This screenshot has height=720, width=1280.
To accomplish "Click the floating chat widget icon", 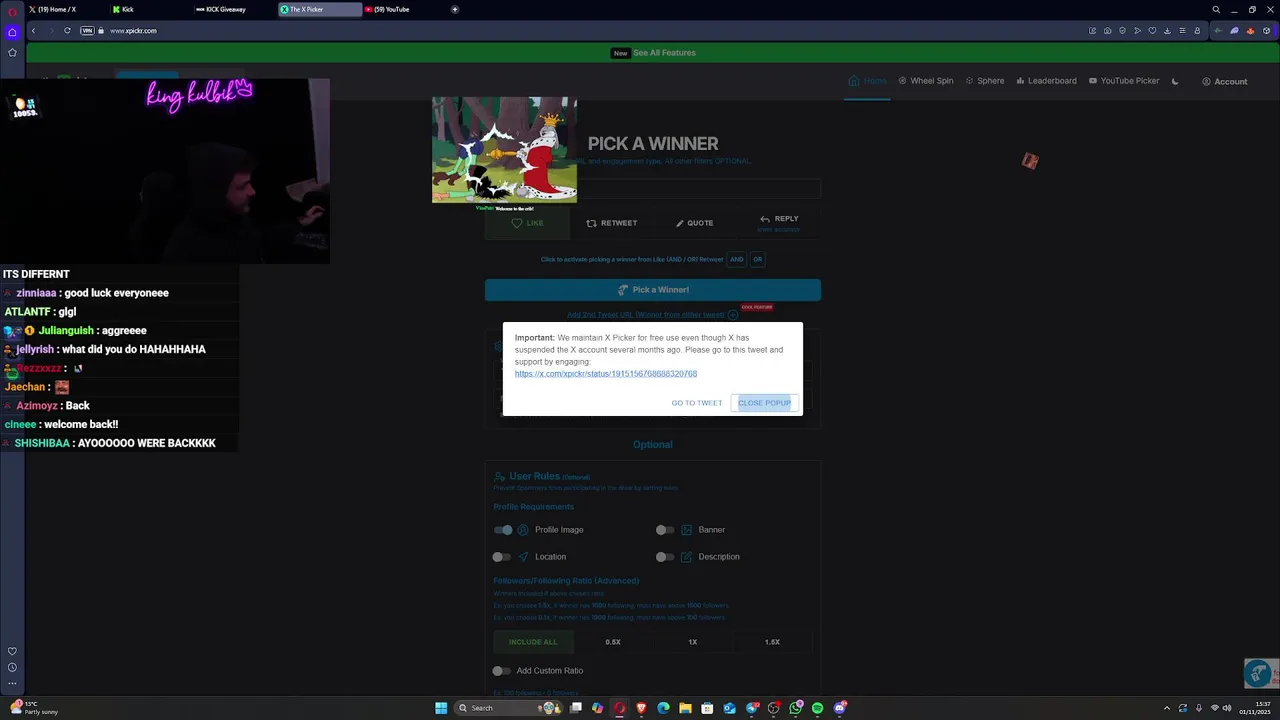I will coord(1259,673).
